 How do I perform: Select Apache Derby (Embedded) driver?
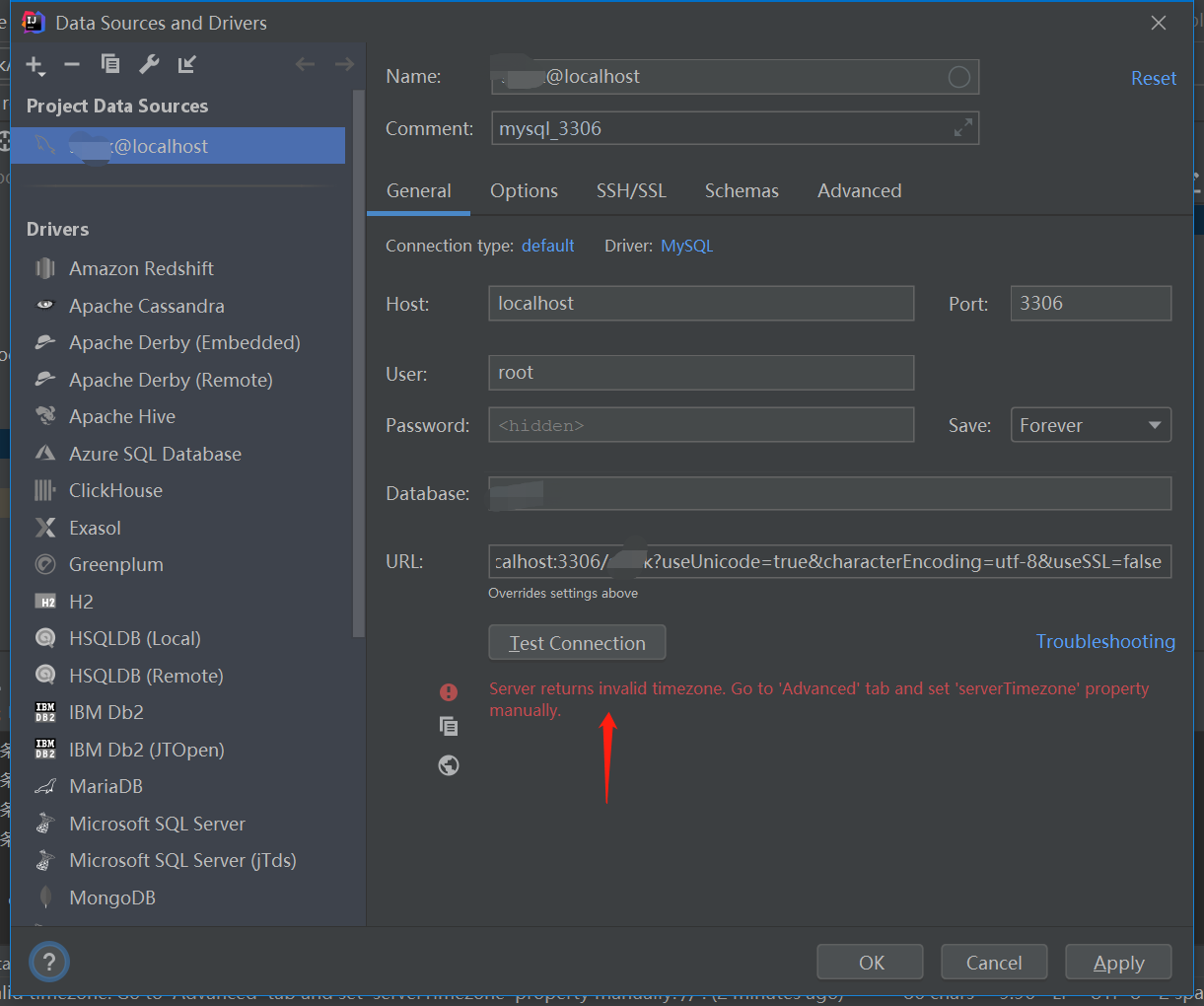(183, 342)
